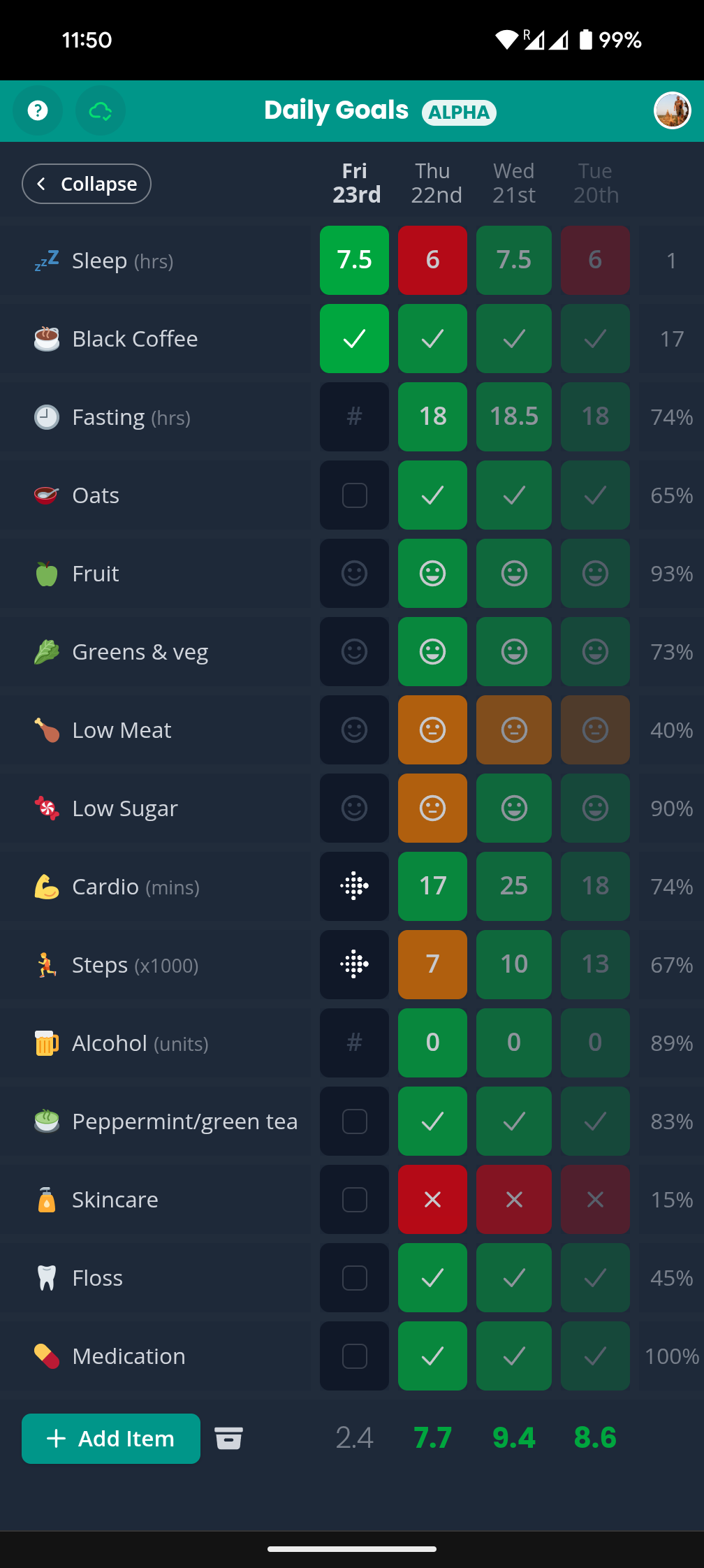This screenshot has height=1568, width=704.
Task: Expand Friday's Fasting hours entry
Action: coord(354,416)
